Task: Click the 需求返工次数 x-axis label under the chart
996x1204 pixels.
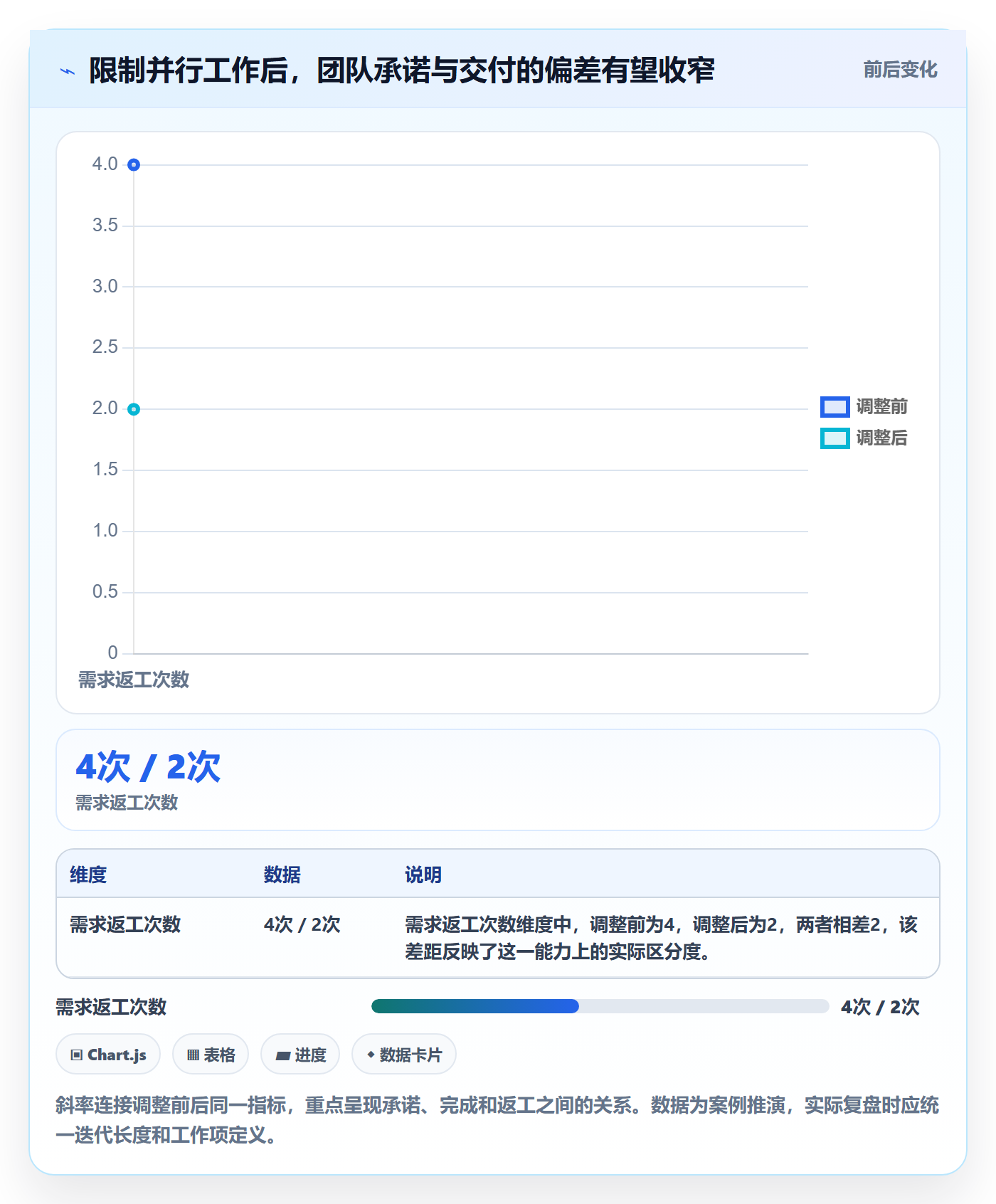Action: click(134, 680)
